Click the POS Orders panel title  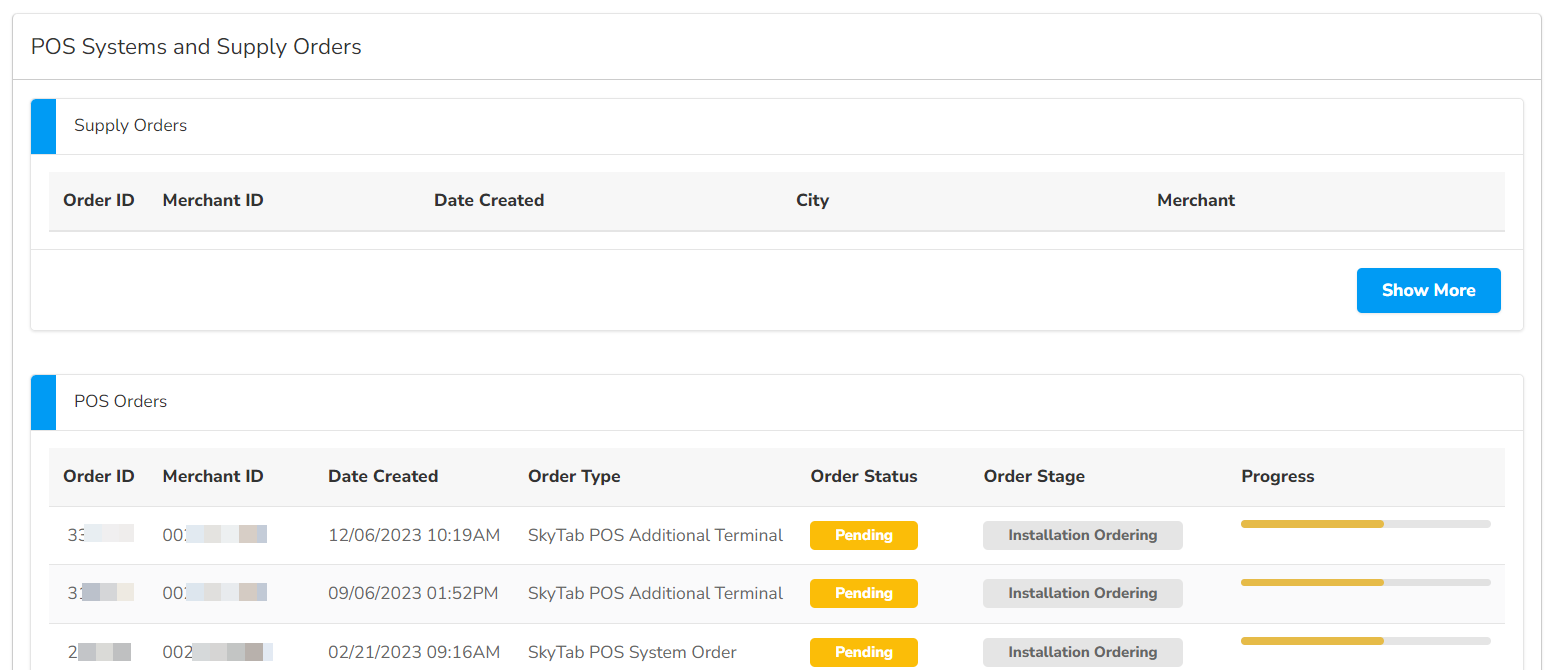coord(120,402)
